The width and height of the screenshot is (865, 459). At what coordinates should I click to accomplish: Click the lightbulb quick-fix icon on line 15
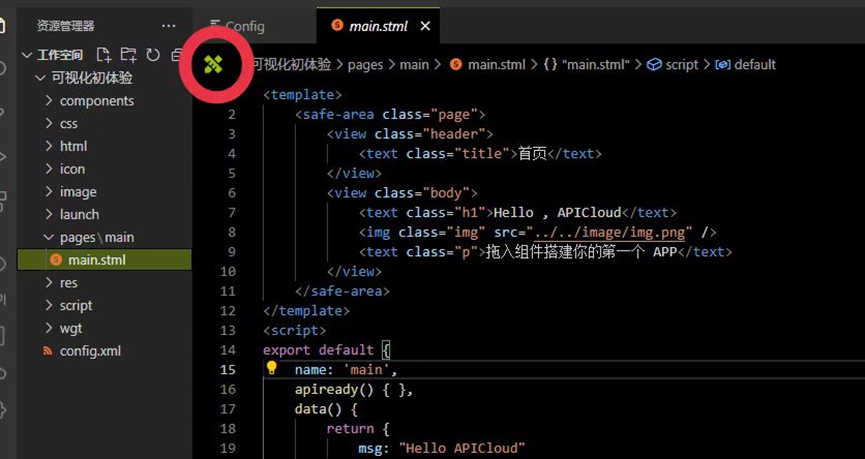pyautogui.click(x=271, y=367)
